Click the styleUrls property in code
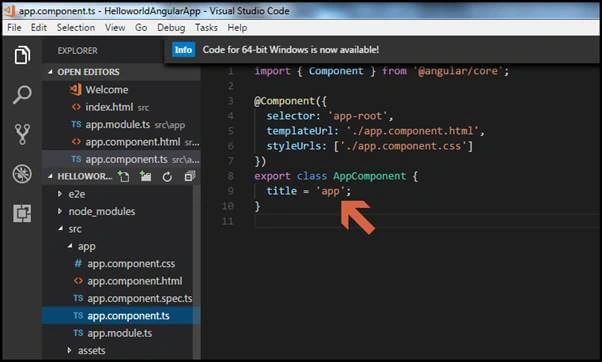Image resolution: width=602 pixels, height=362 pixels. click(294, 146)
